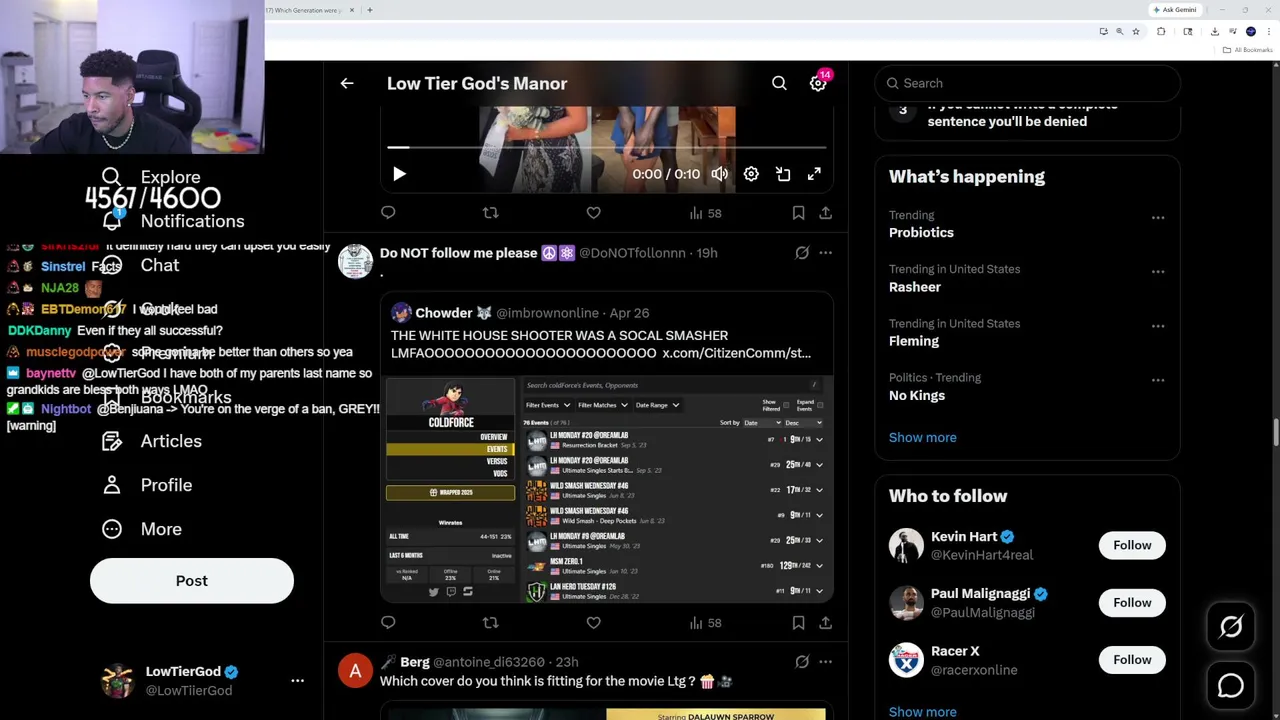This screenshot has height=720, width=1280.
Task: Open the COLDFORCE screenshot image in quoted post
Action: pyautogui.click(x=607, y=489)
